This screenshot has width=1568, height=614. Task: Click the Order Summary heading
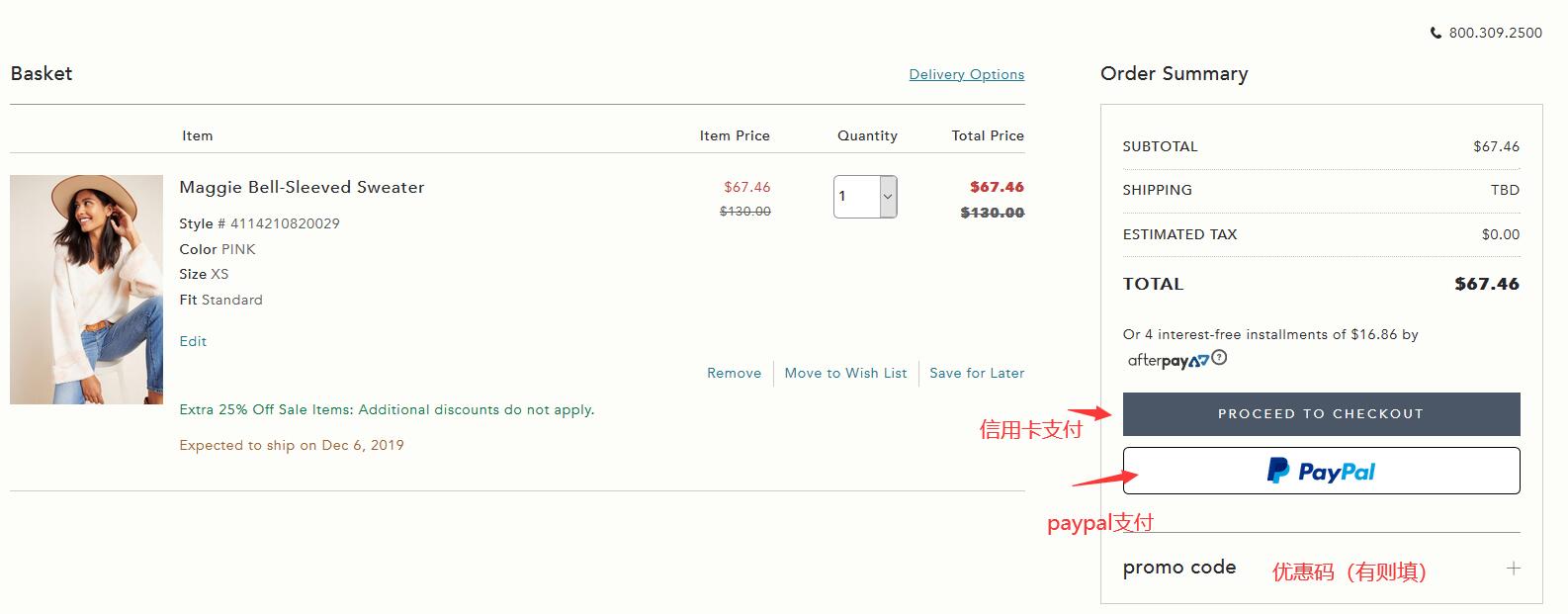(1174, 74)
